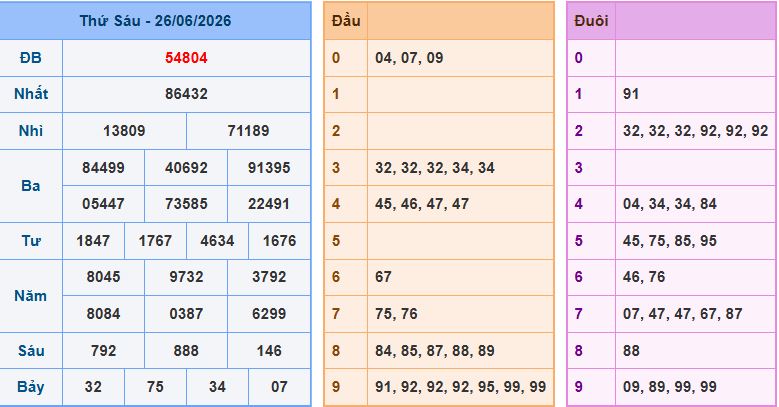Select Ba prize number 73585

pyautogui.click(x=186, y=204)
